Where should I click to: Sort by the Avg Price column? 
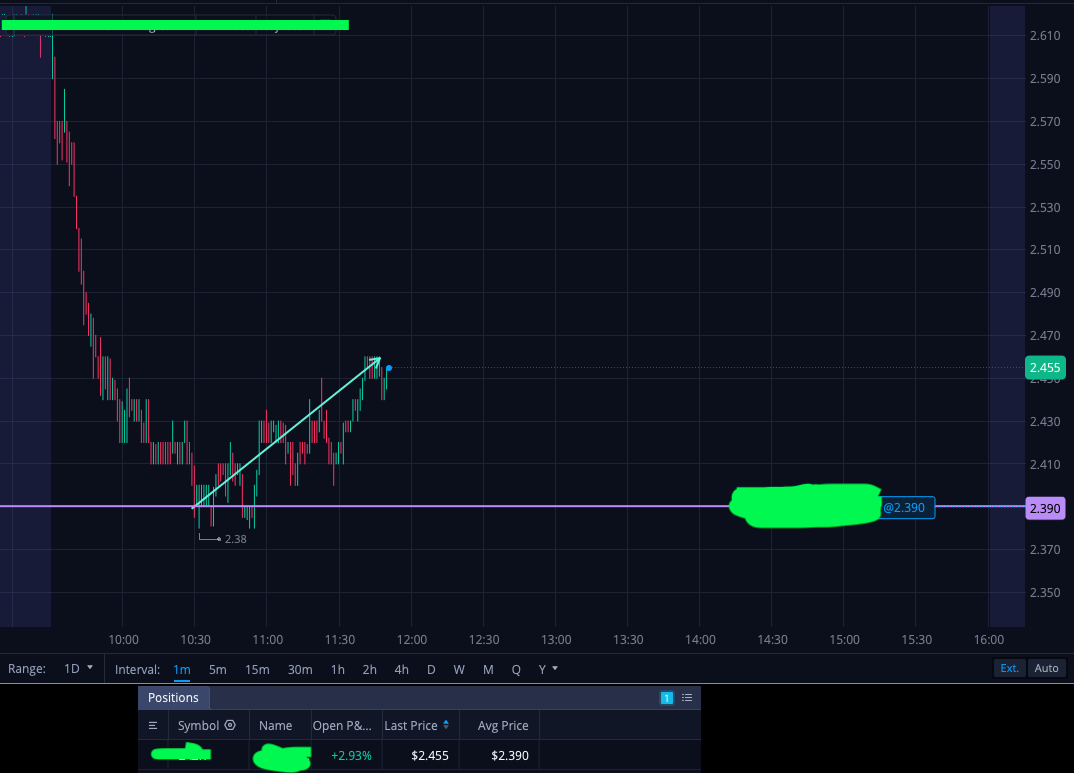503,726
